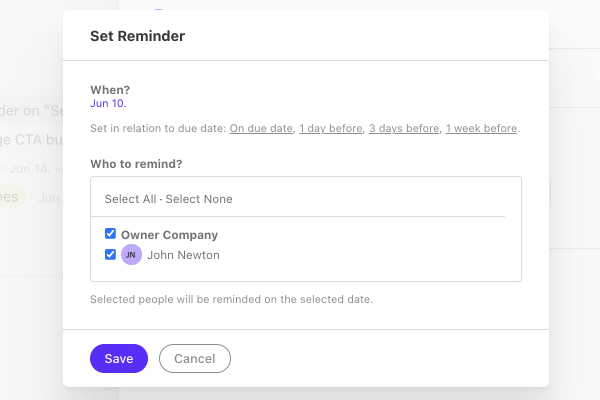Cancel the Set Reminder dialog

point(195,359)
